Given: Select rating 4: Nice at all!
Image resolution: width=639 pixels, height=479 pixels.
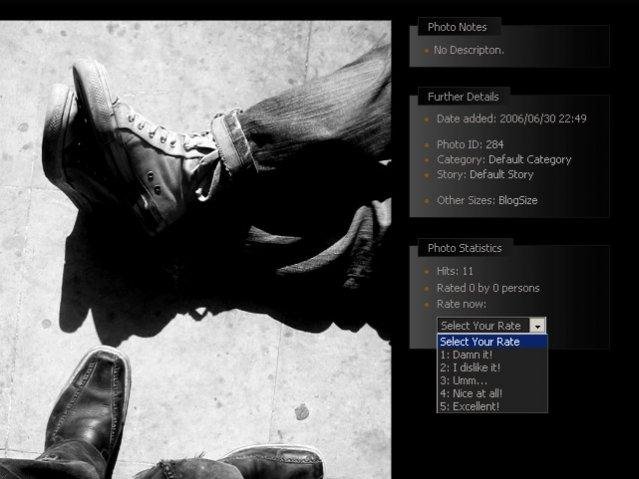Looking at the screenshot, I should [x=492, y=394].
